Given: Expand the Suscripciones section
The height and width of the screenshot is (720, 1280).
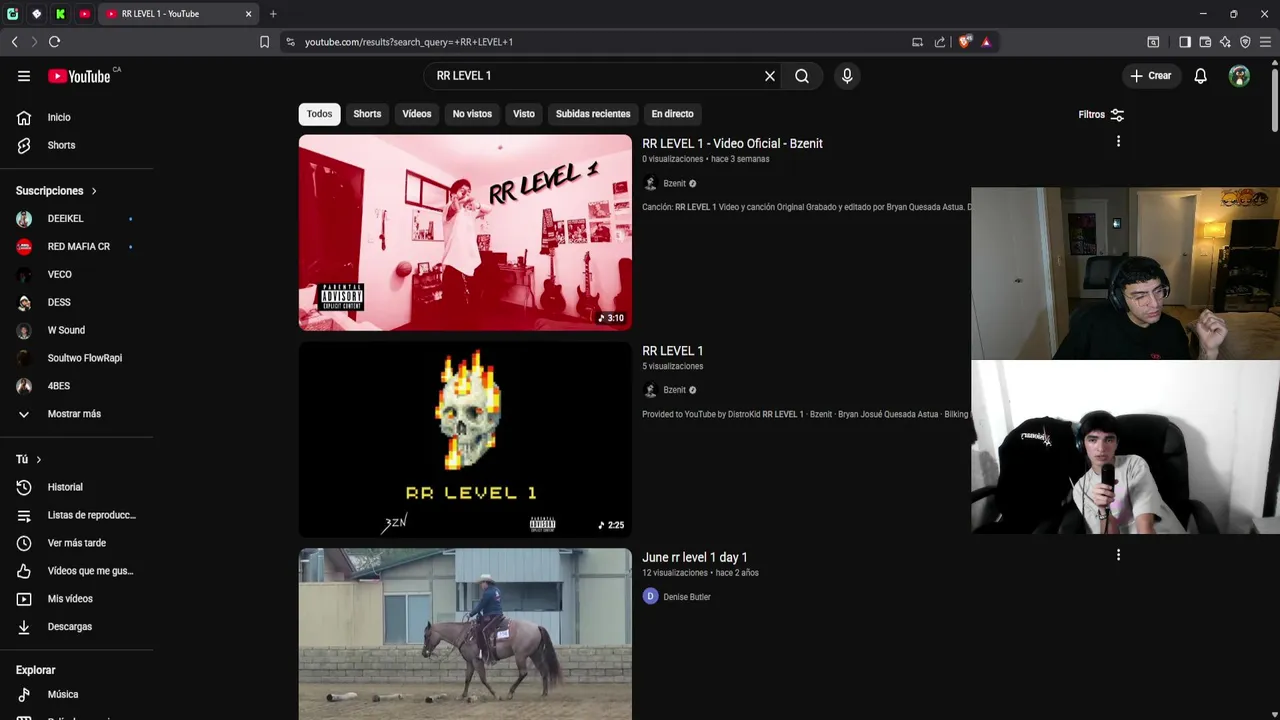Looking at the screenshot, I should click(57, 191).
